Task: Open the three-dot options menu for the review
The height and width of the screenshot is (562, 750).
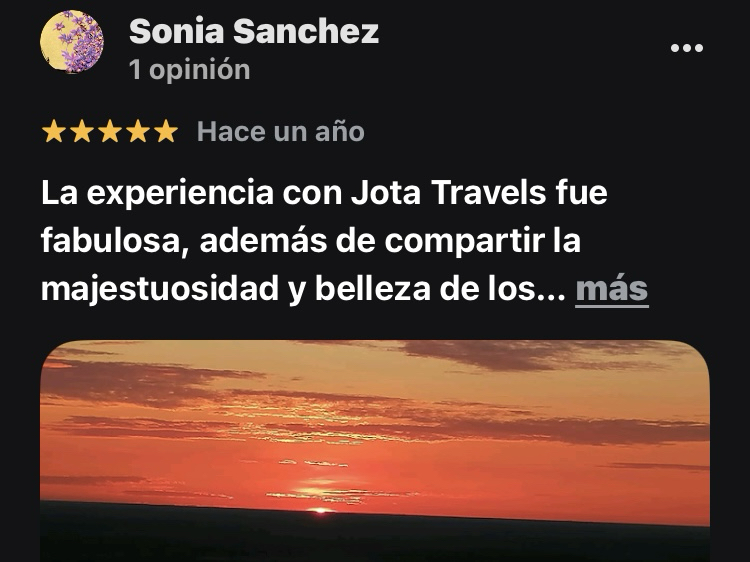Action: [x=687, y=48]
